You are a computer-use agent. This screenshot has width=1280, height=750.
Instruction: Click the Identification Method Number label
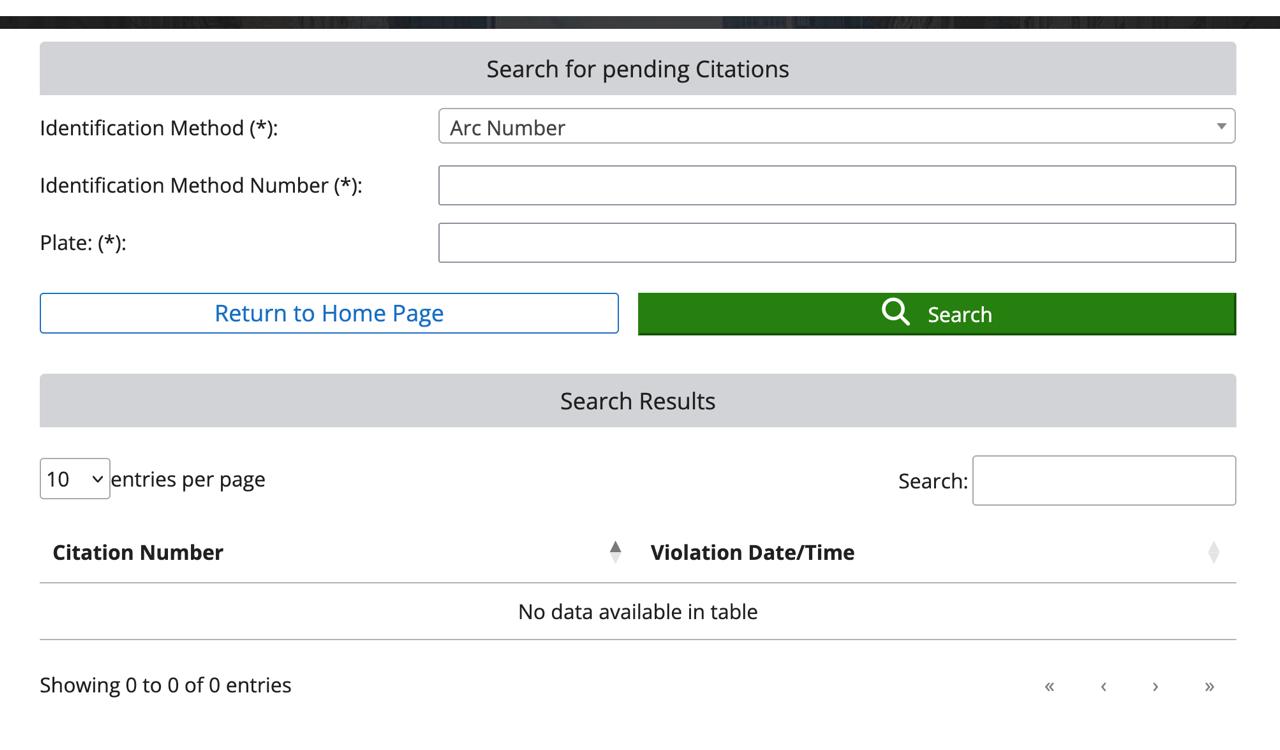tap(200, 186)
